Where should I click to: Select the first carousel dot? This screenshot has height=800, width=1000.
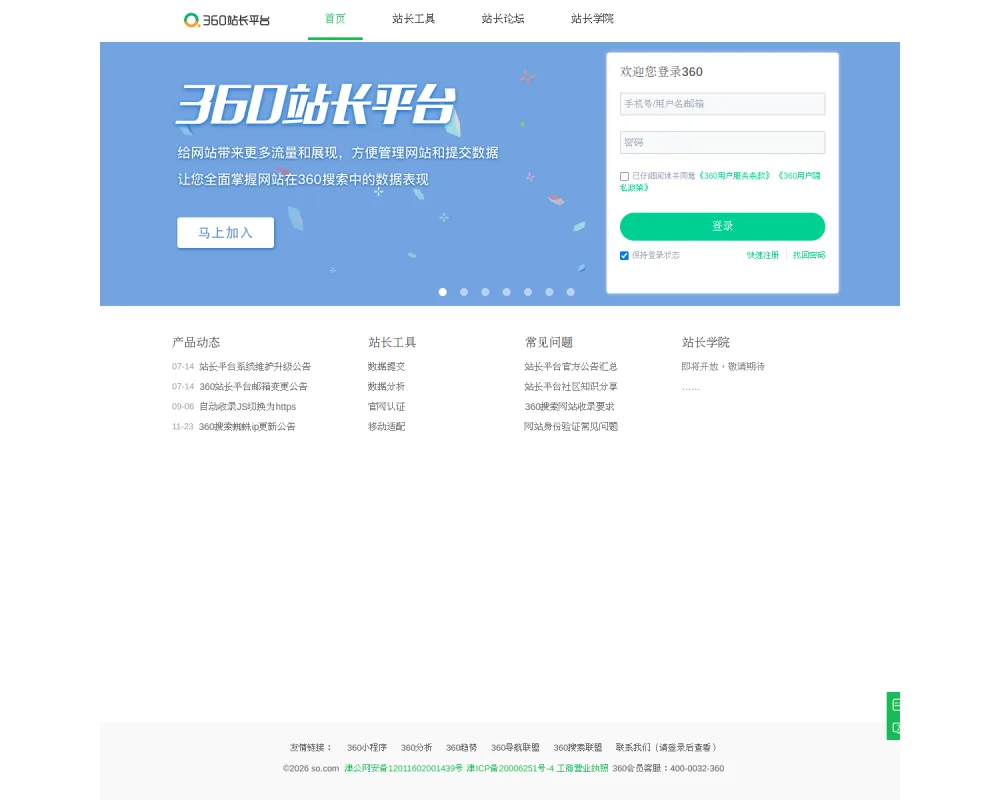(x=443, y=292)
